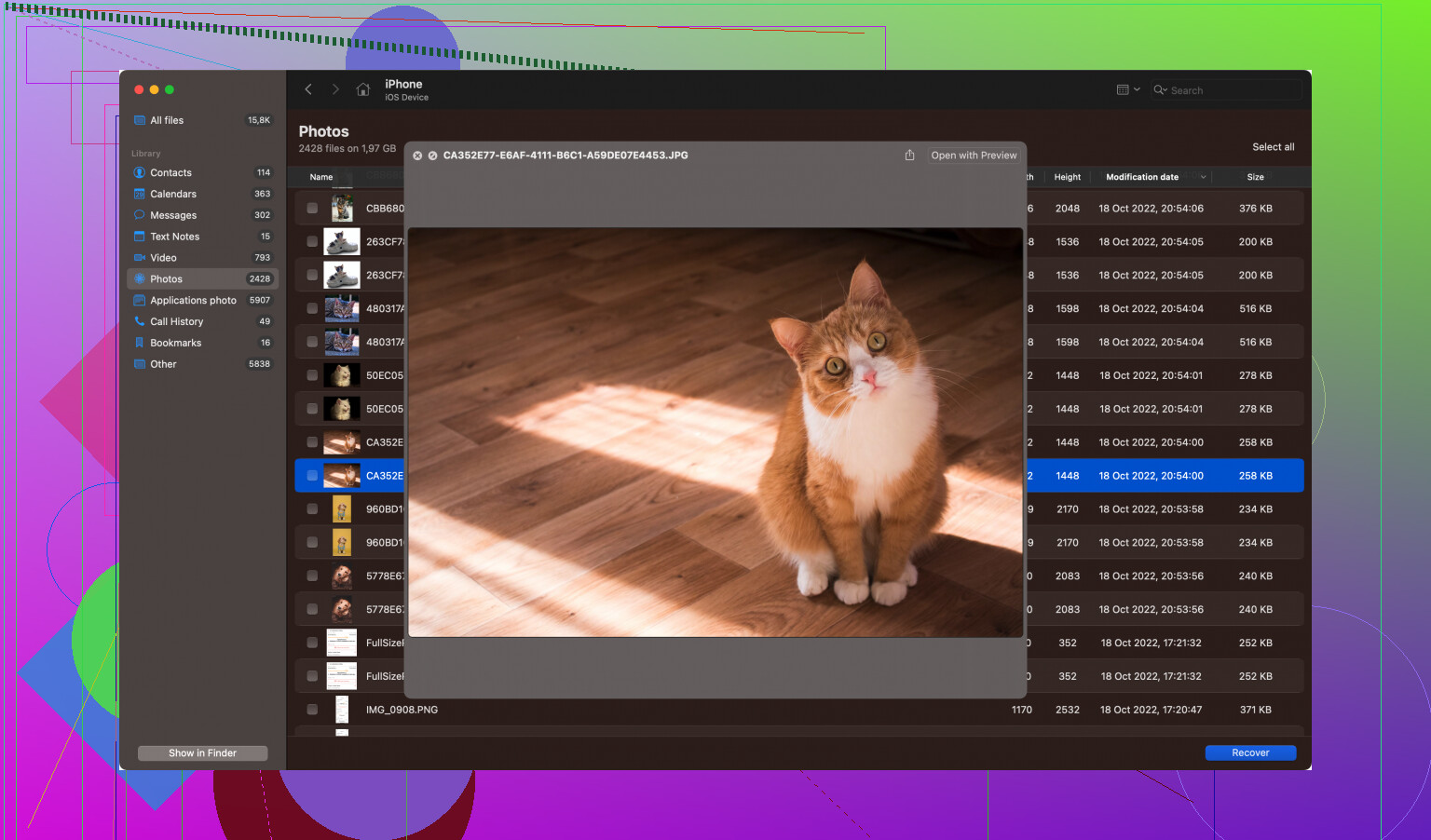The height and width of the screenshot is (840, 1431).
Task: Select the Messages sidebar icon
Action: tap(140, 215)
